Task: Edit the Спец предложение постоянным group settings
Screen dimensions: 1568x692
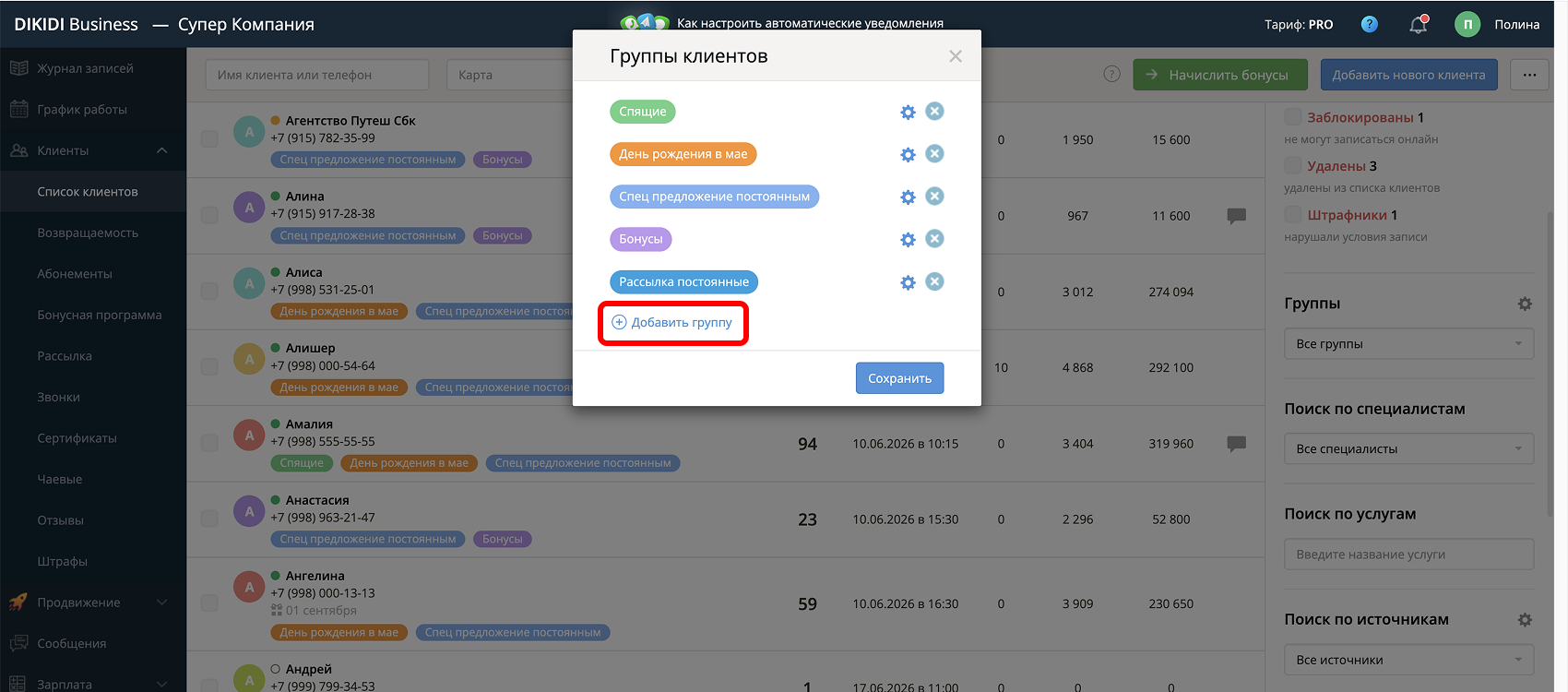Action: (908, 197)
